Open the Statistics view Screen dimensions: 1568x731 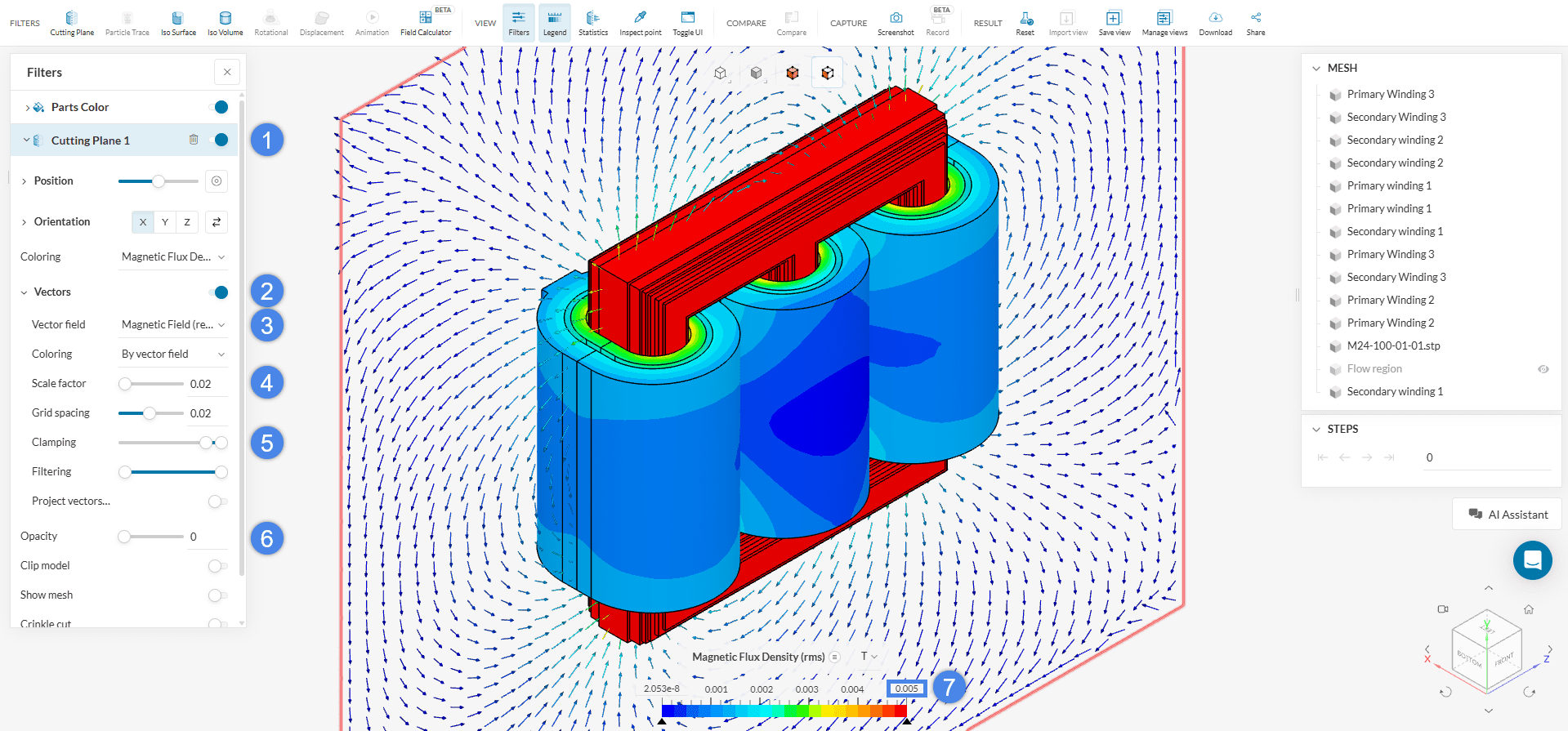click(x=592, y=23)
